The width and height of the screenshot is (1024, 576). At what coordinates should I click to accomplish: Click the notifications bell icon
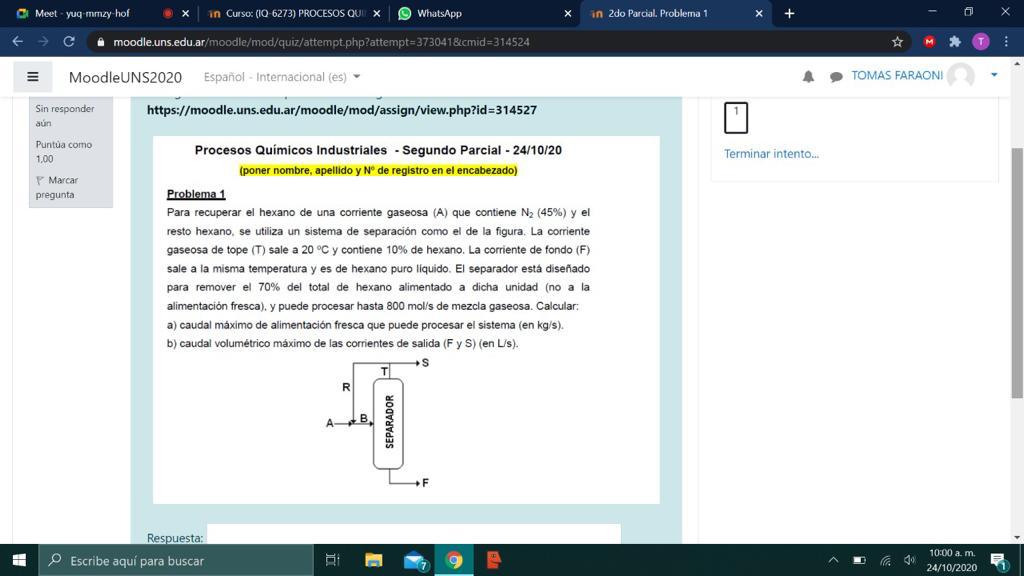[808, 77]
